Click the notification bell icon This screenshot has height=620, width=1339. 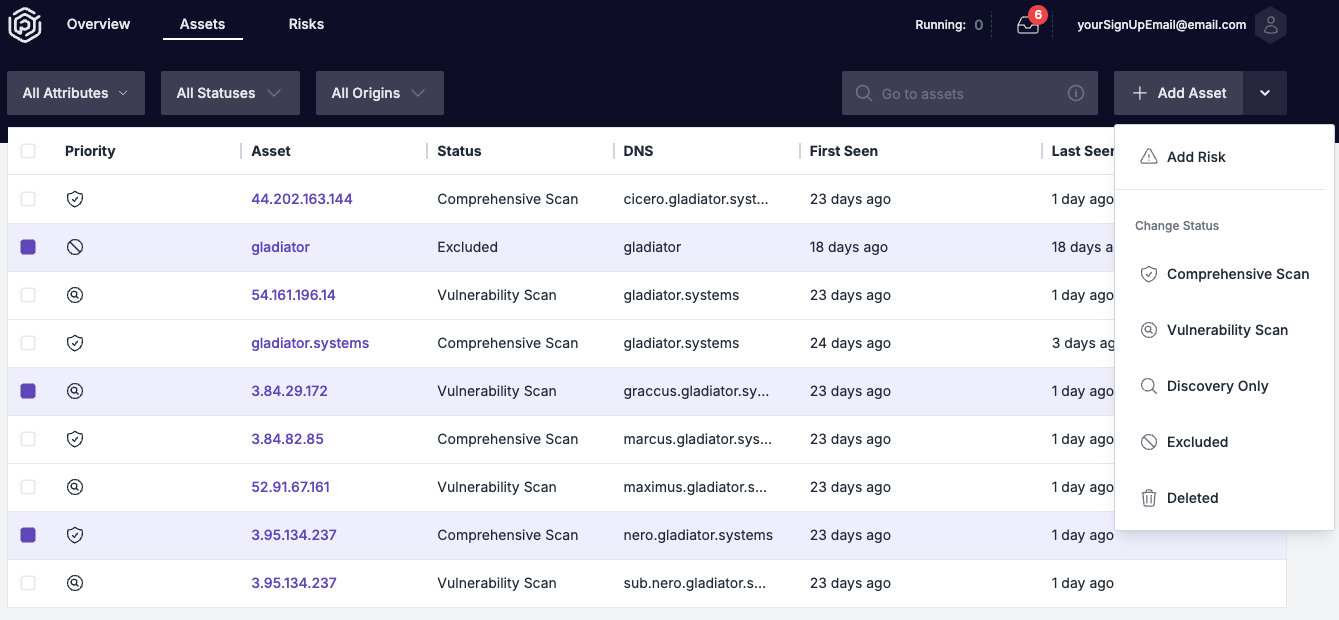[1028, 24]
